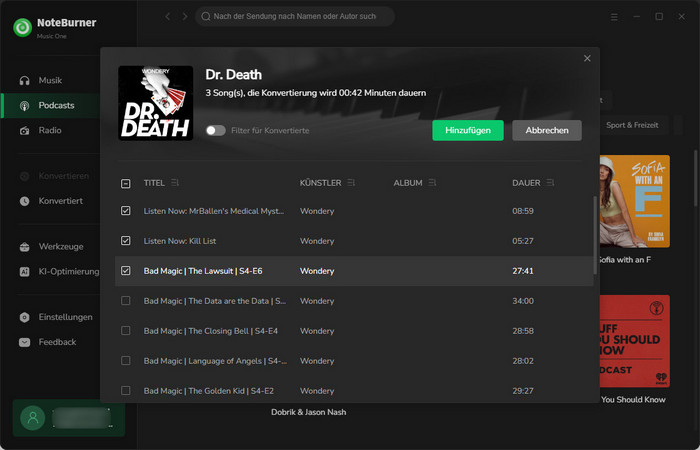Click duration 08:59
The width and height of the screenshot is (700, 450).
point(523,211)
